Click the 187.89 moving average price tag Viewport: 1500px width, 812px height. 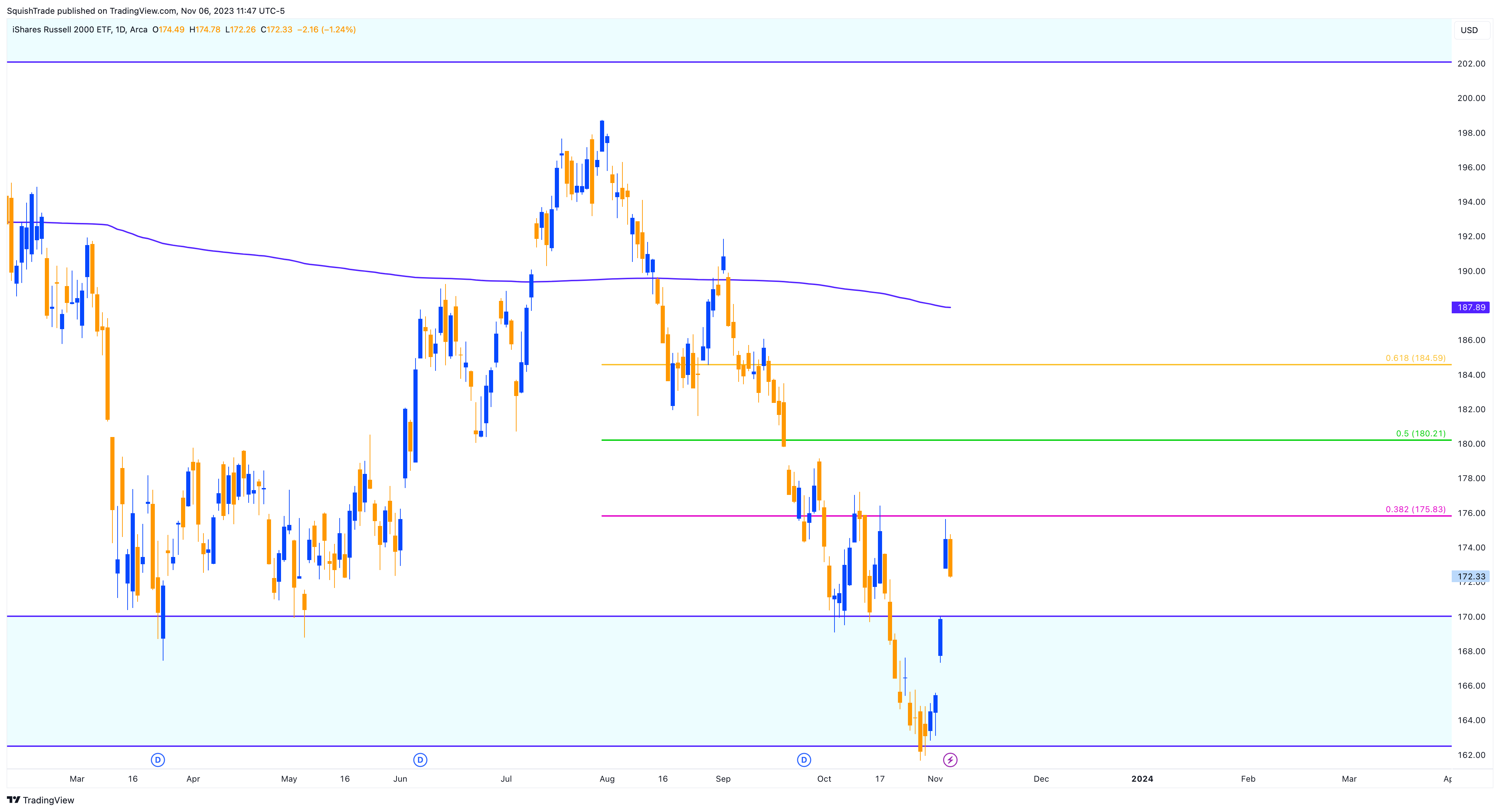(x=1471, y=307)
